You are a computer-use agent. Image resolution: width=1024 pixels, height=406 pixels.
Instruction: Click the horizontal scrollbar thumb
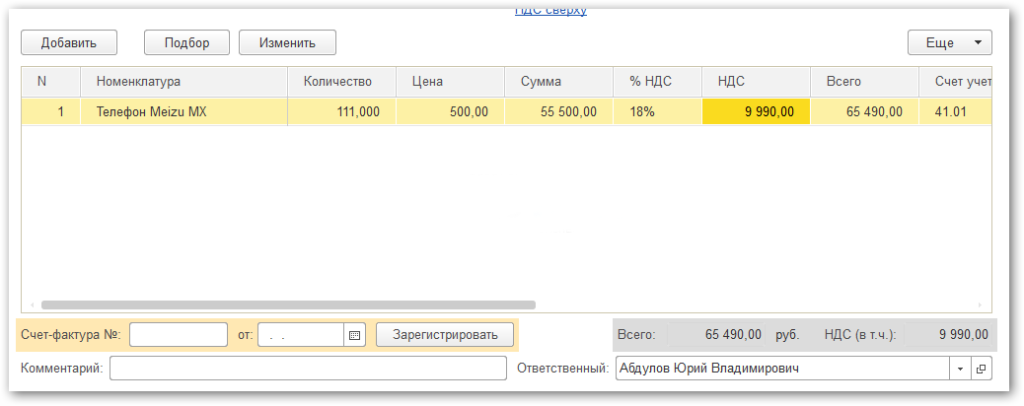click(x=288, y=305)
